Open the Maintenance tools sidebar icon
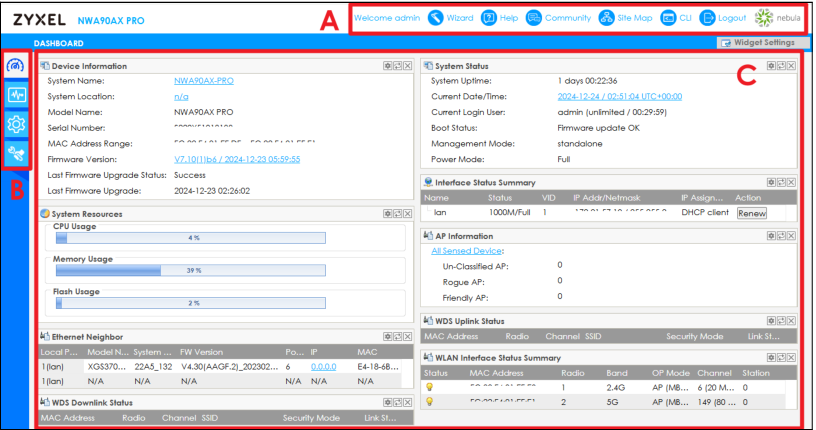 pos(15,153)
